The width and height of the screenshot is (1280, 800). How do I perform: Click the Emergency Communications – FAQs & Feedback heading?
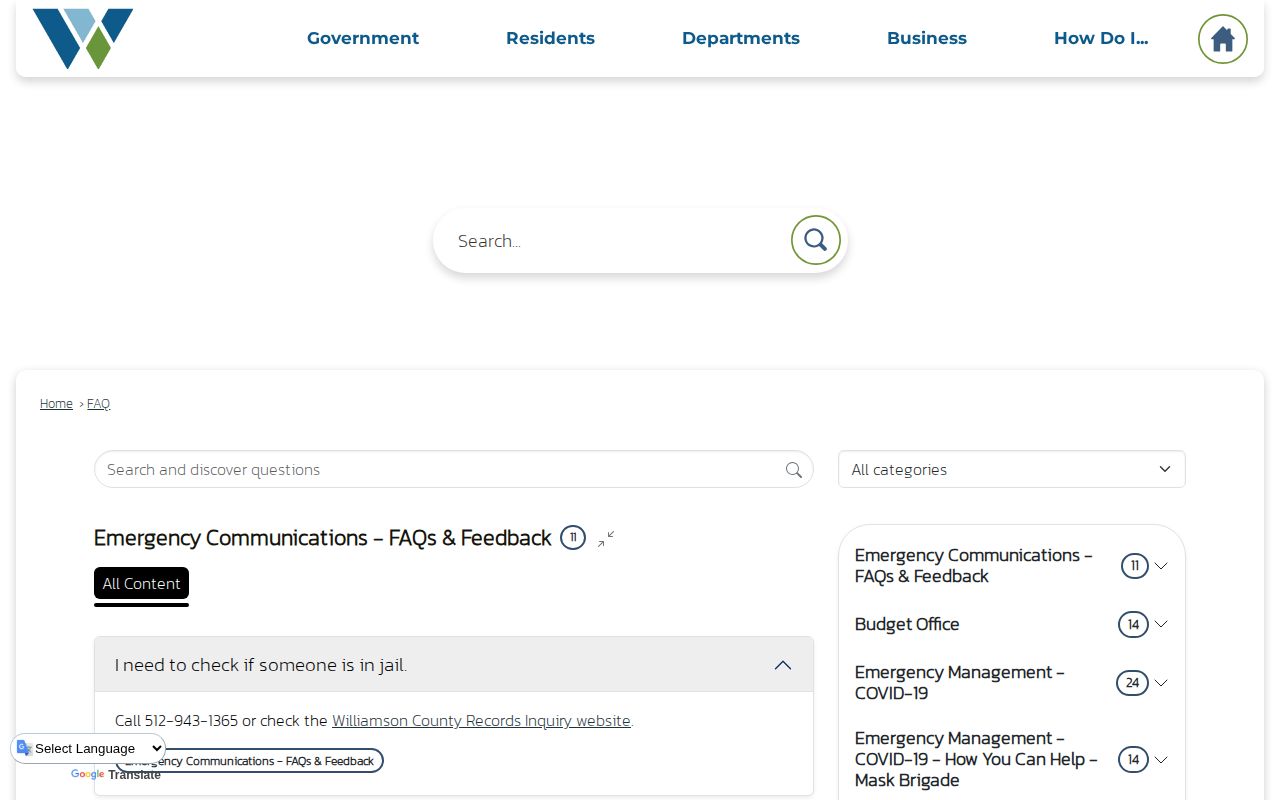coord(323,538)
